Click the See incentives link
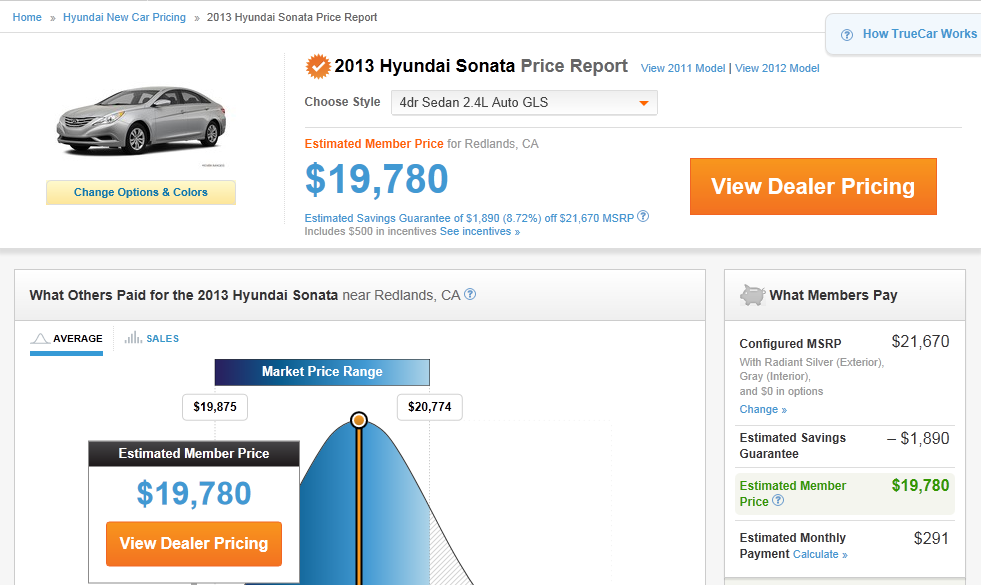The image size is (981, 585). click(x=480, y=231)
